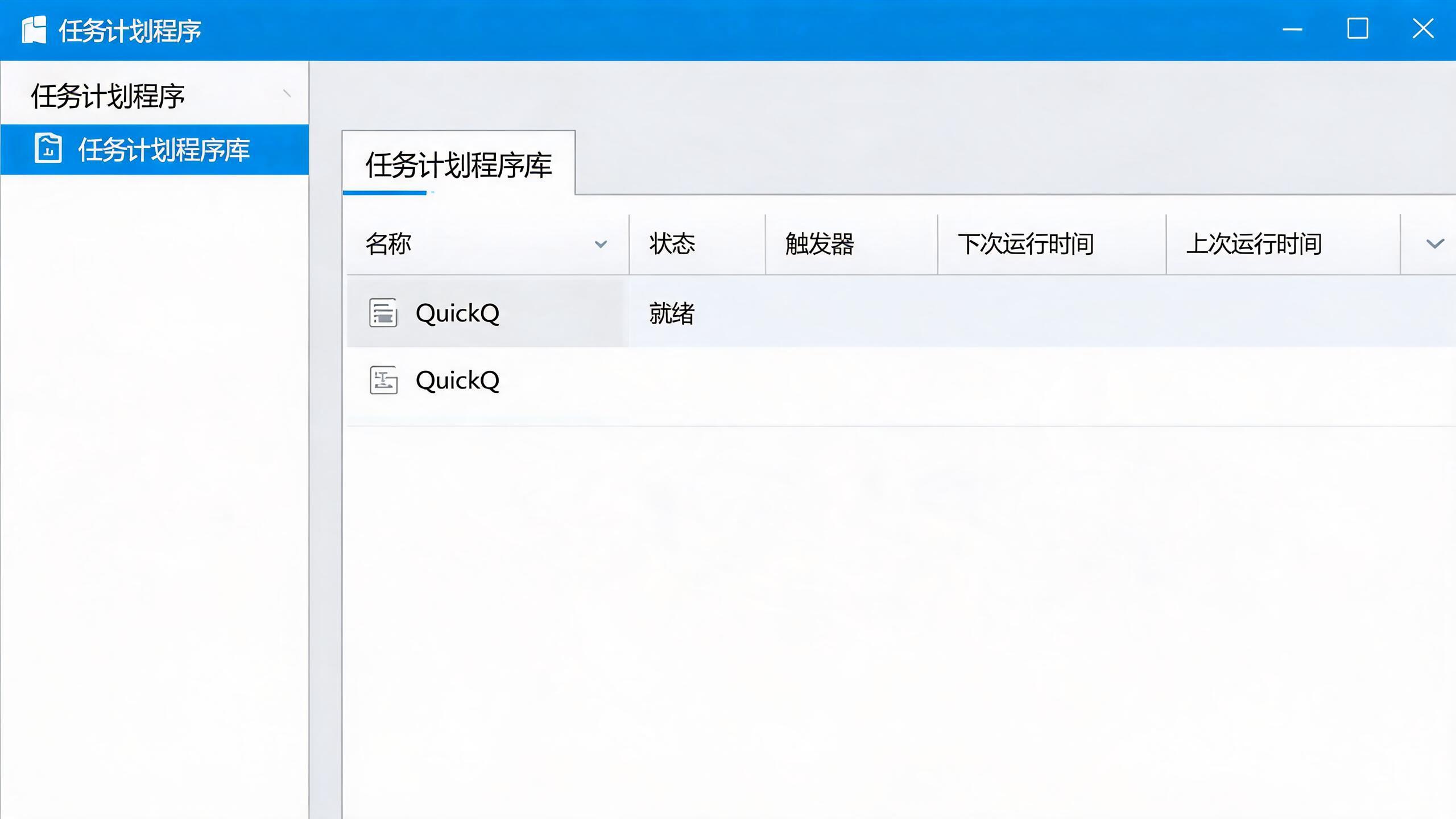Switch to the 任务计划程序库 tab
Viewport: 1456px width, 819px height.
458,164
